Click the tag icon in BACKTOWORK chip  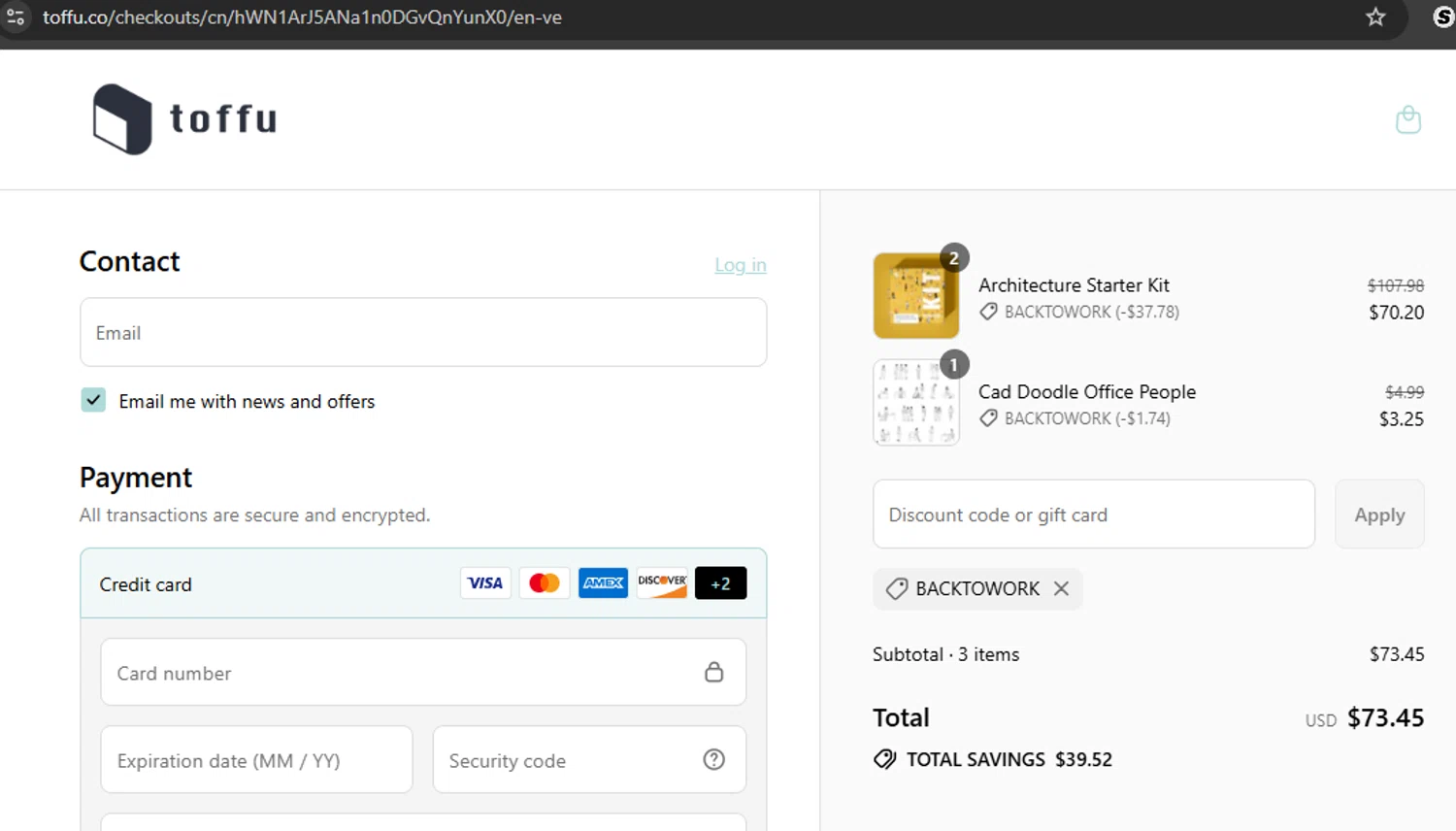(898, 588)
